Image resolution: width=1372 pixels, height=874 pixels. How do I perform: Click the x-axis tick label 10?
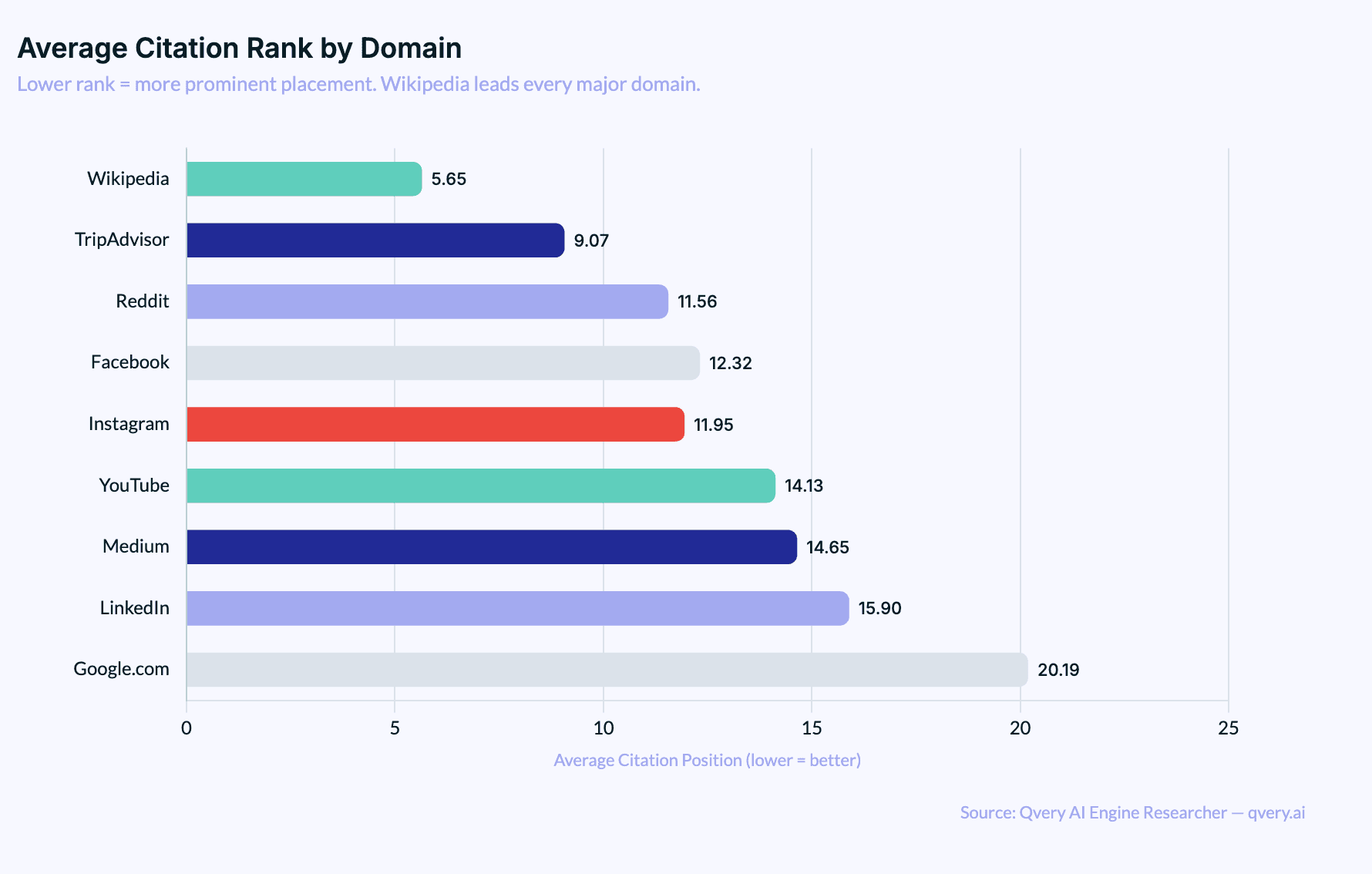[604, 728]
